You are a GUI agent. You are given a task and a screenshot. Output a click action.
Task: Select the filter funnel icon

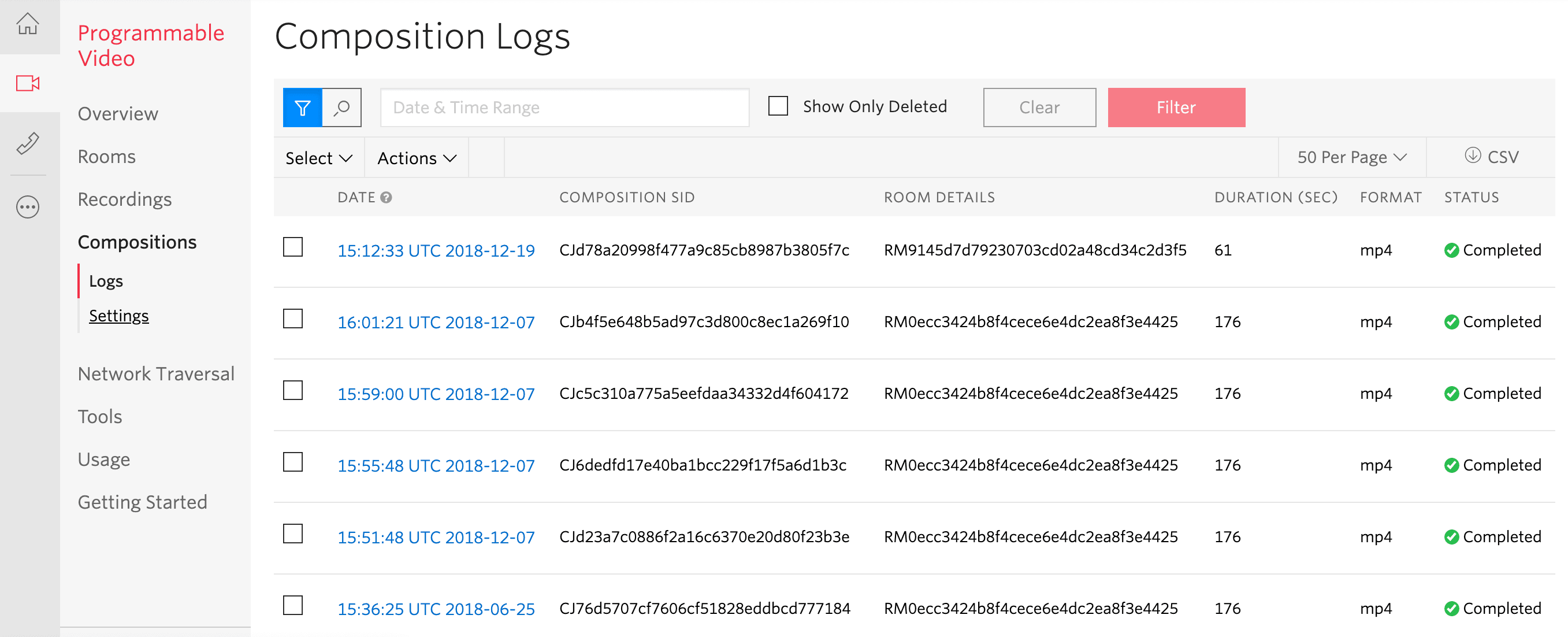point(303,107)
